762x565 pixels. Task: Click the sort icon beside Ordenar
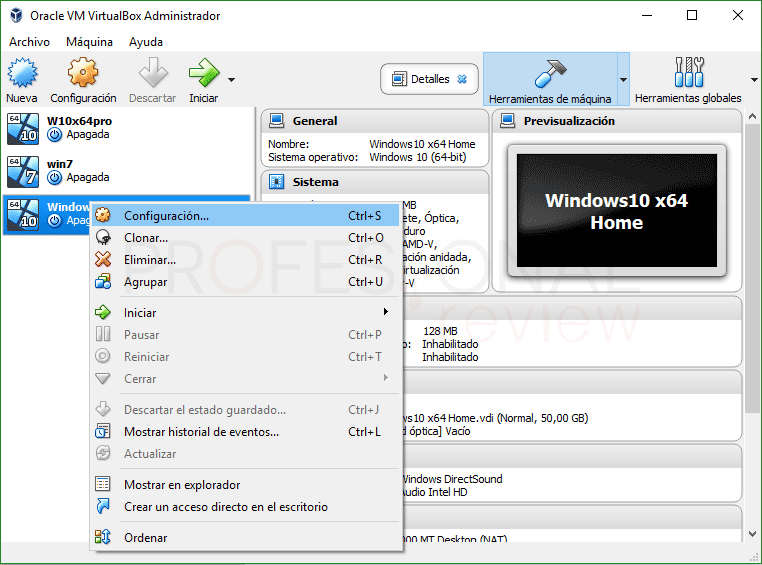103,537
